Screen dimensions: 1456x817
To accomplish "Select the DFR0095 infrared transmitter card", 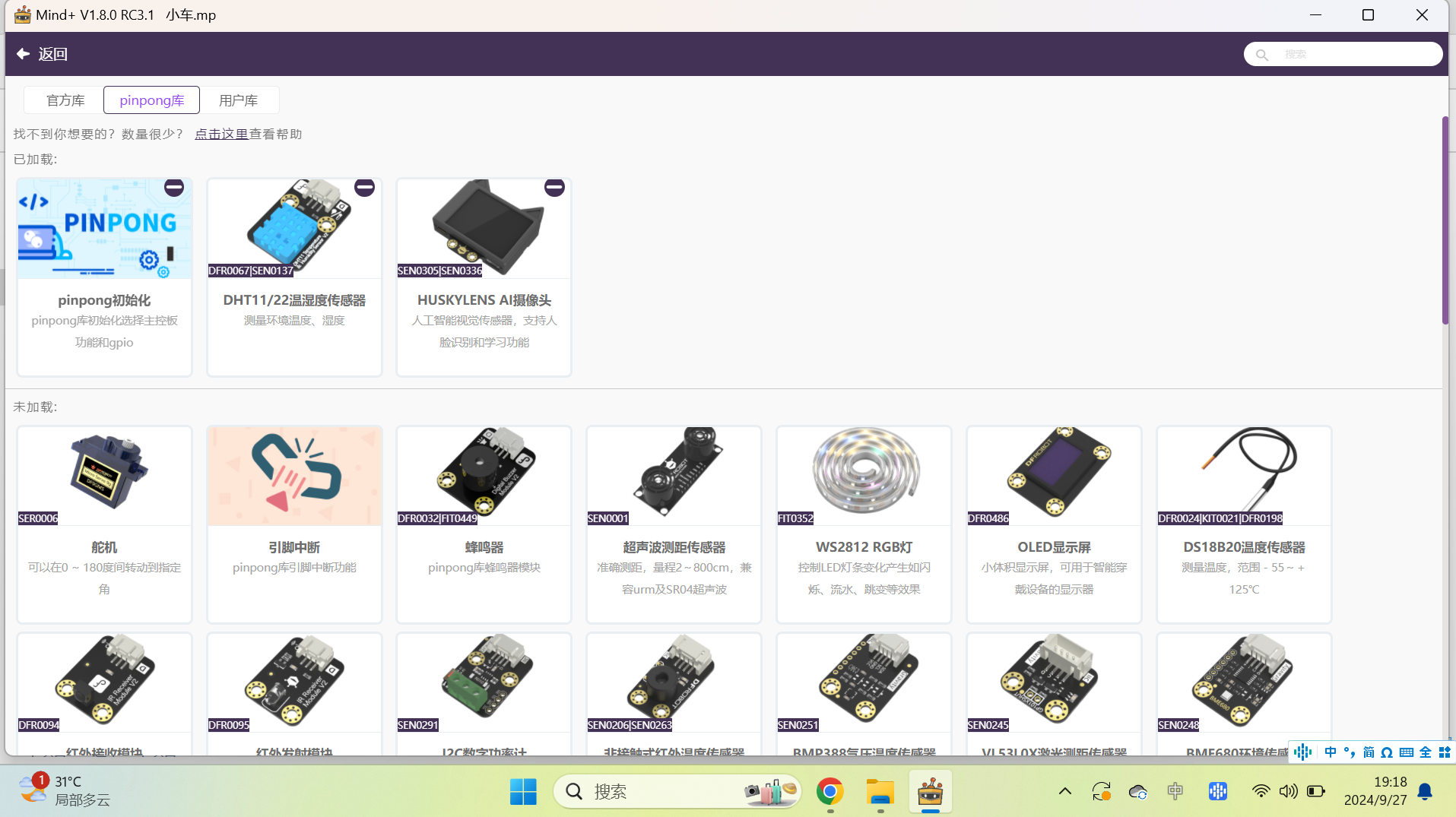I will 294,694.
